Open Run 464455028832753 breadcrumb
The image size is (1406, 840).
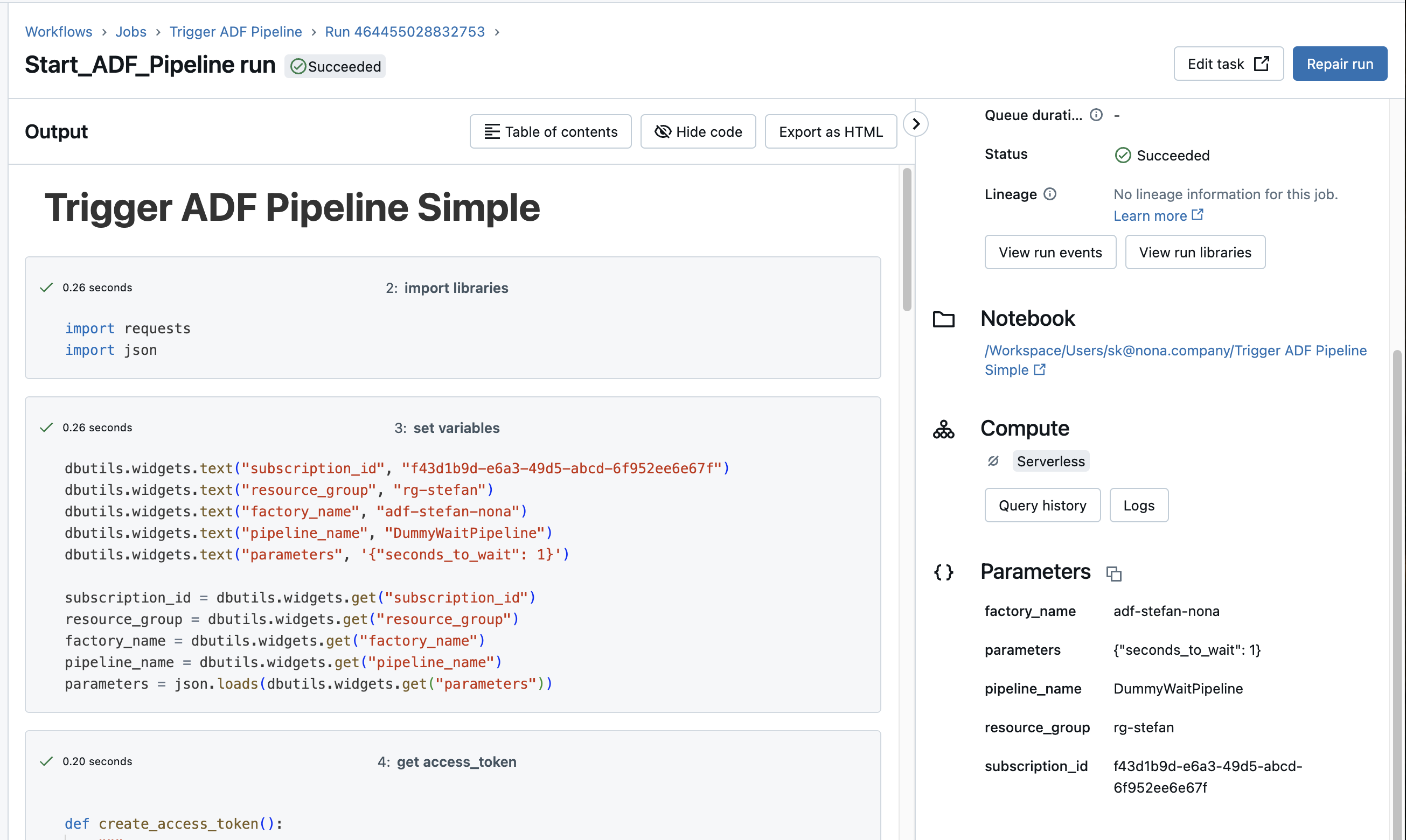405,32
